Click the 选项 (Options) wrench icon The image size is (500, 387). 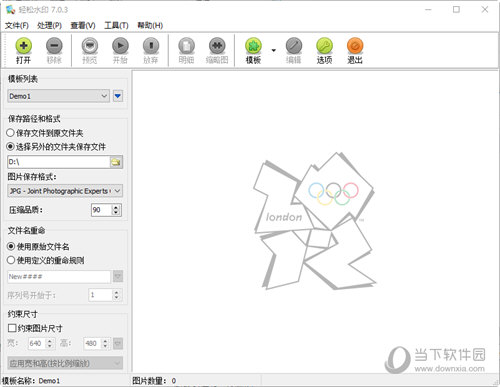(x=324, y=45)
